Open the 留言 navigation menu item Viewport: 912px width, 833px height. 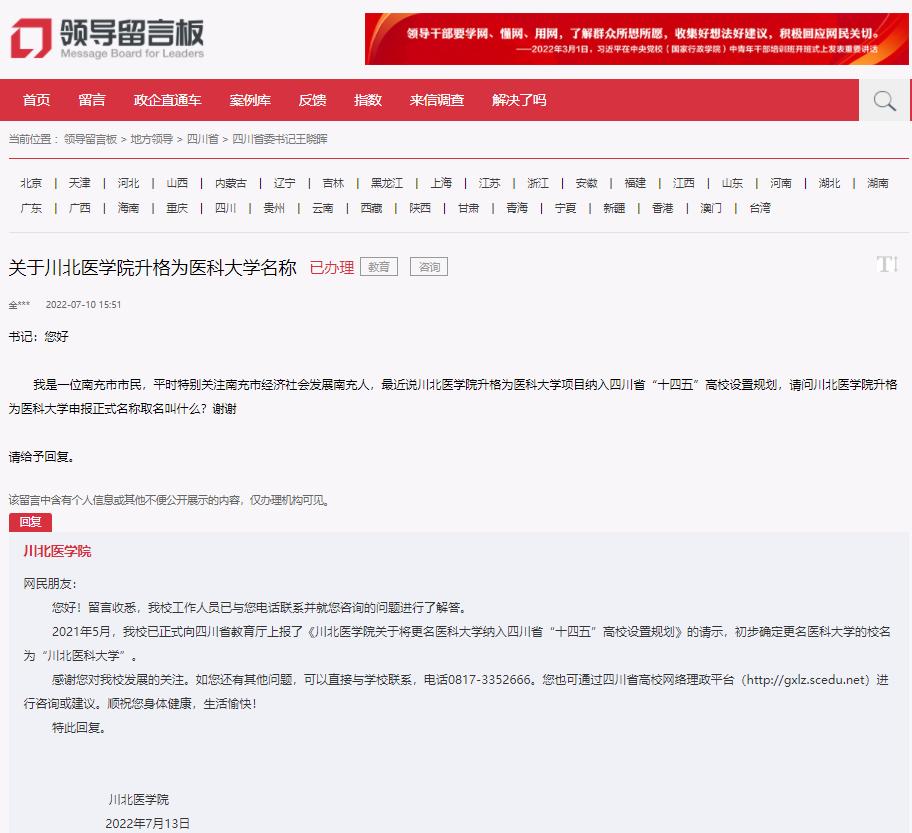click(93, 100)
